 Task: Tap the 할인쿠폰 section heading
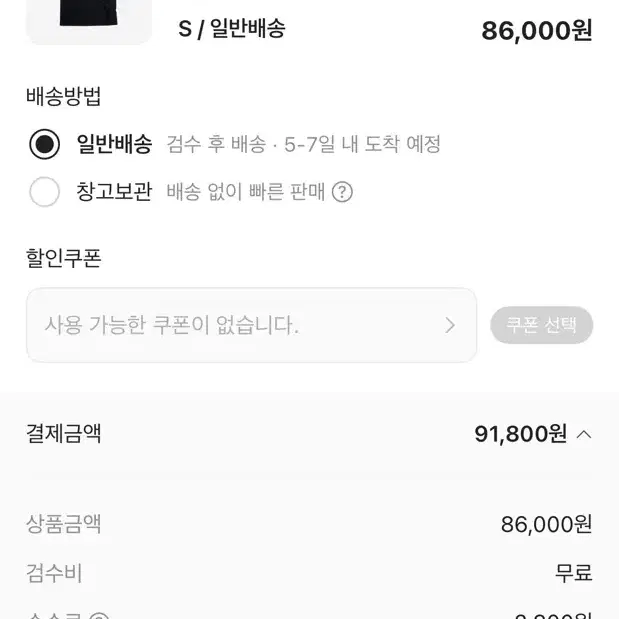[x=64, y=258]
